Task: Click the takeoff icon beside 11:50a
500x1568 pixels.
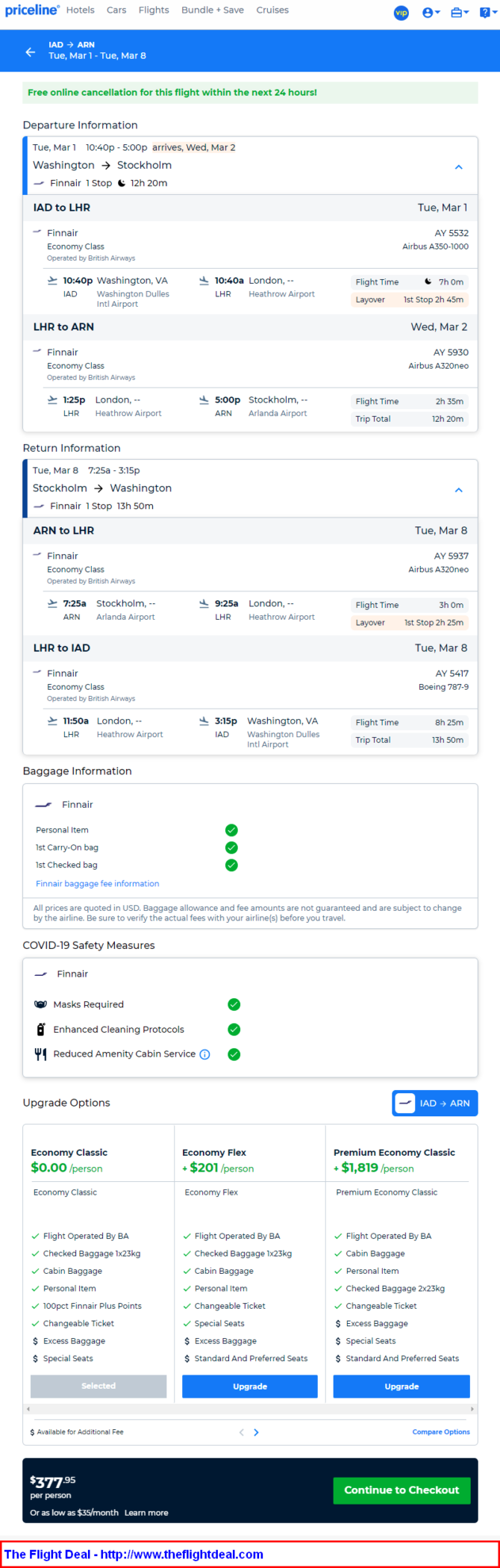Action: [x=52, y=721]
